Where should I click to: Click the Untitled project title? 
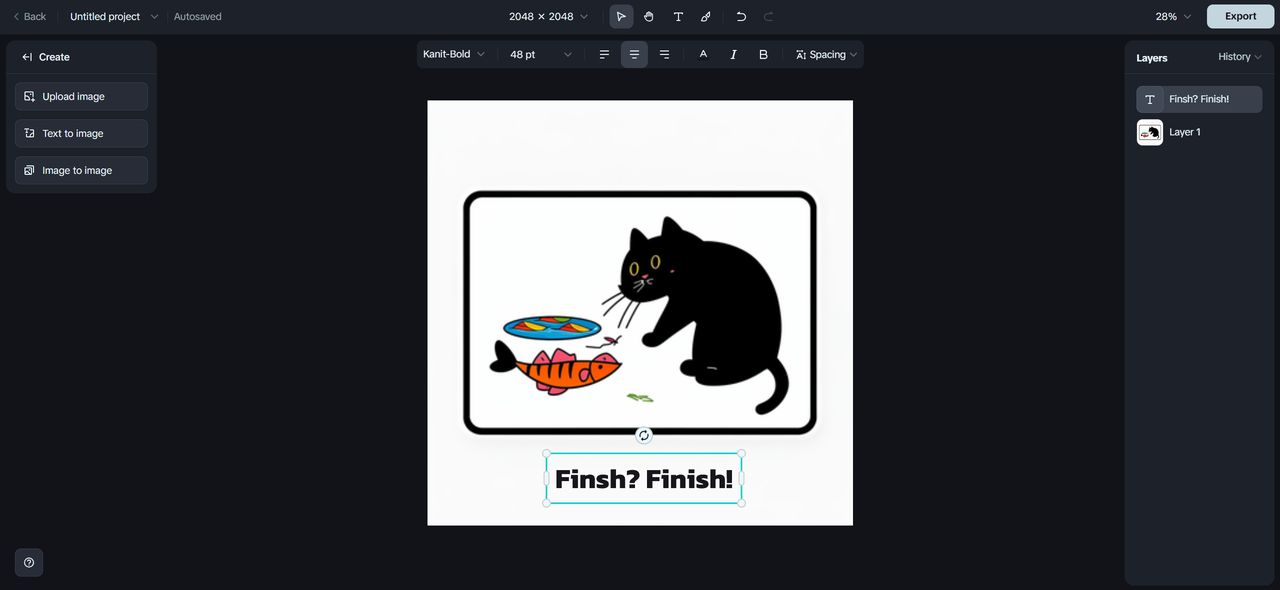tap(105, 17)
